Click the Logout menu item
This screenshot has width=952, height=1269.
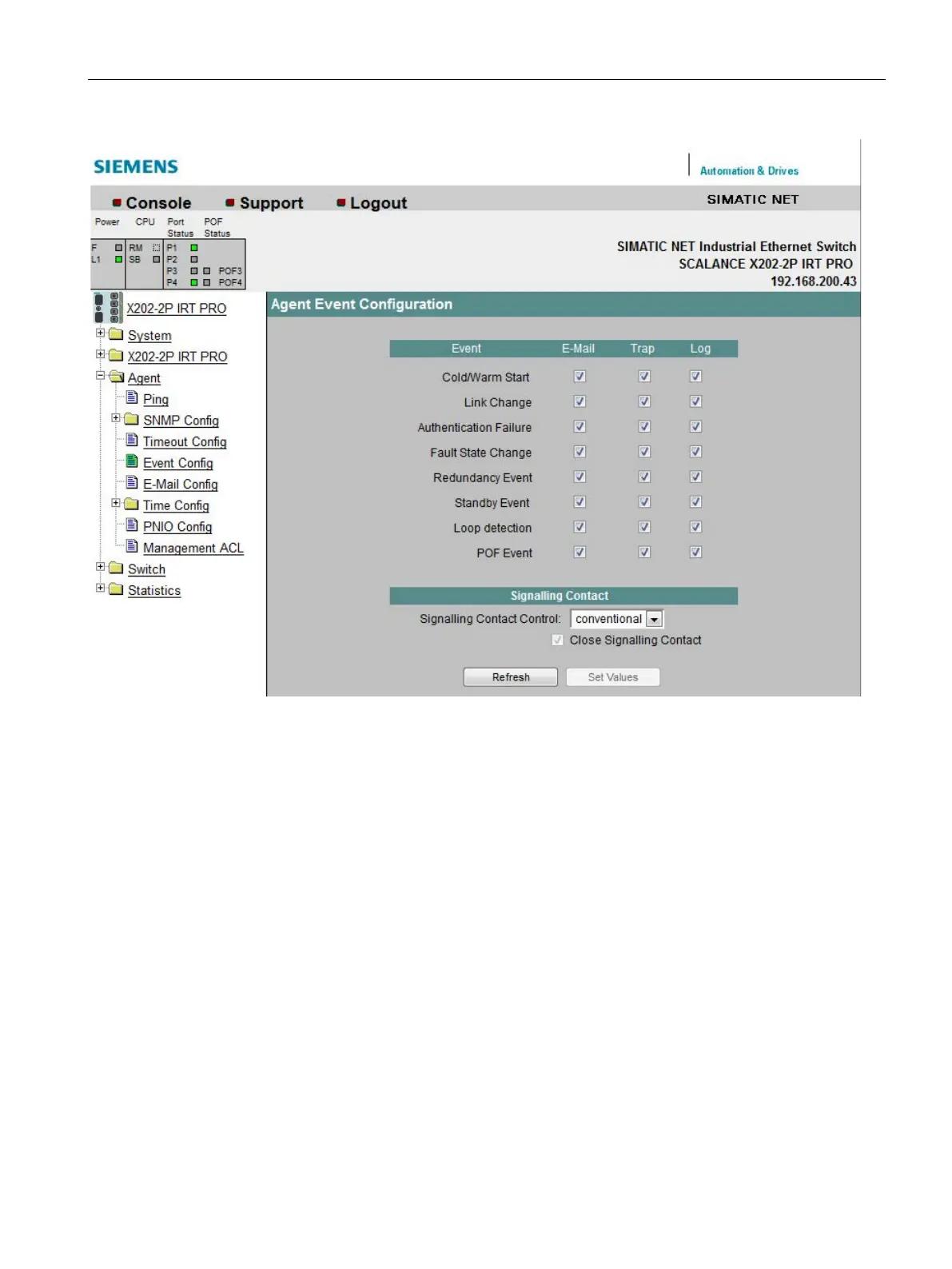[378, 203]
